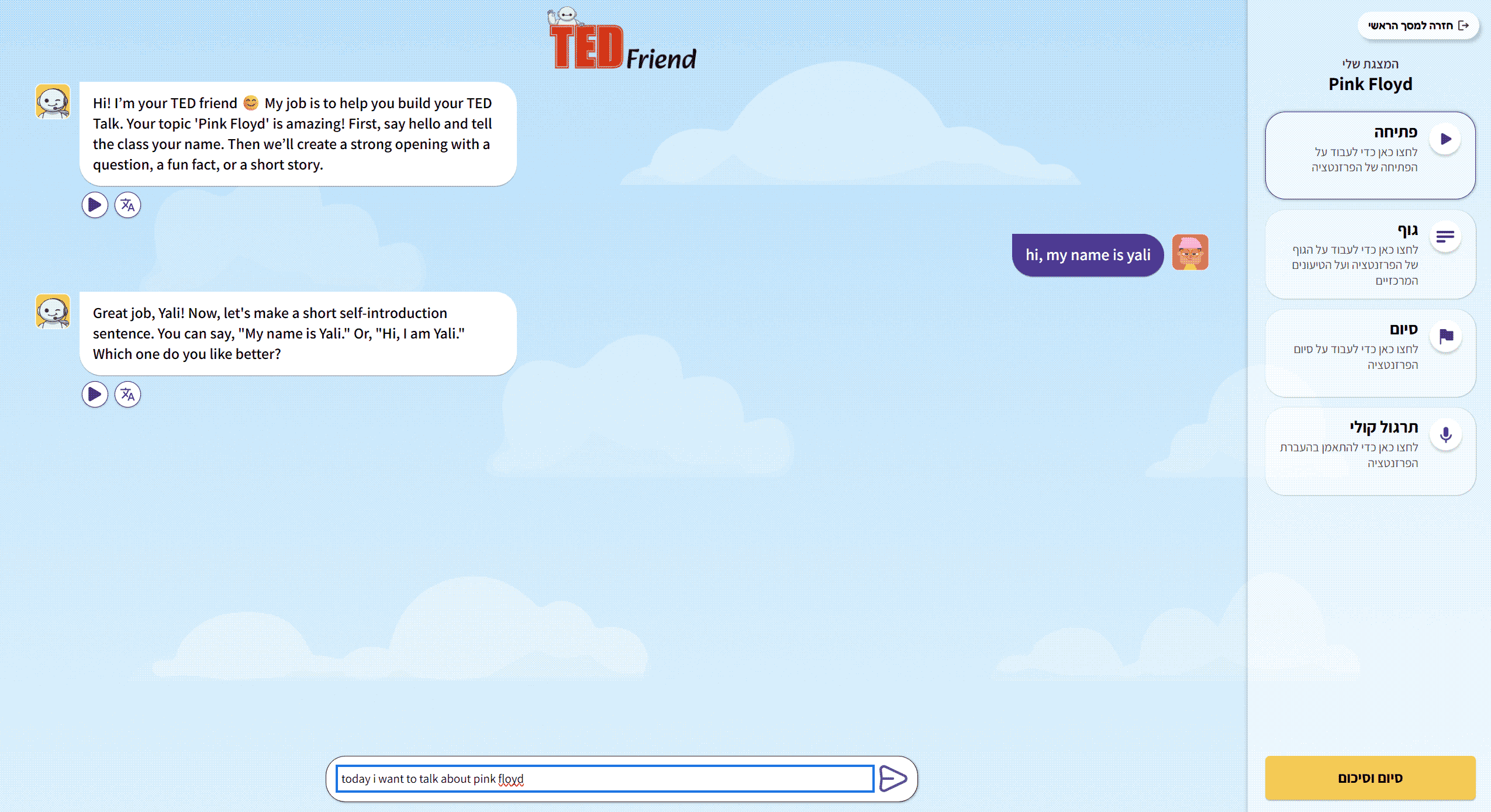Click the text-lines icon on the גוף card
Image resolution: width=1491 pixels, height=812 pixels.
(1445, 237)
